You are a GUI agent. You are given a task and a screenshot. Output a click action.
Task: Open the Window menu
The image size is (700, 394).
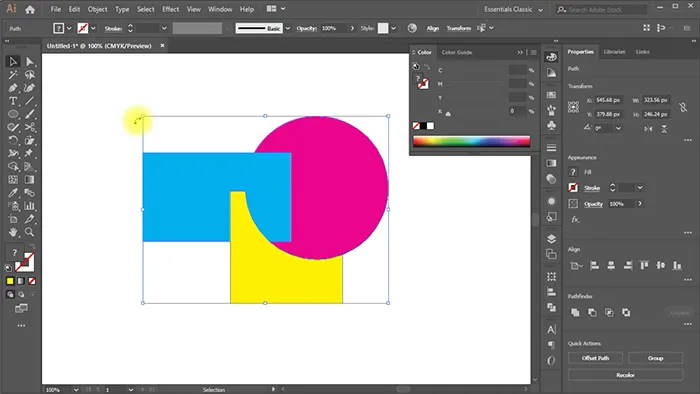point(220,9)
